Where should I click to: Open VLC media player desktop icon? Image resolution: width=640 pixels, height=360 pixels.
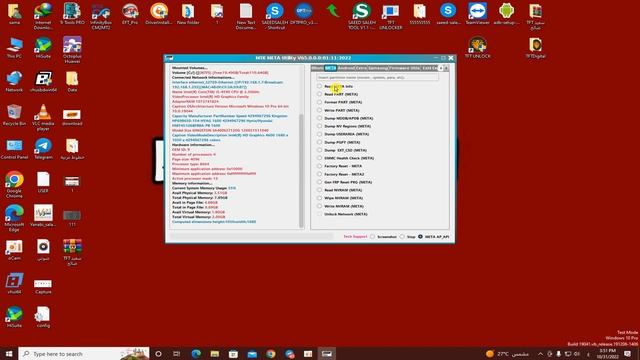click(x=43, y=117)
